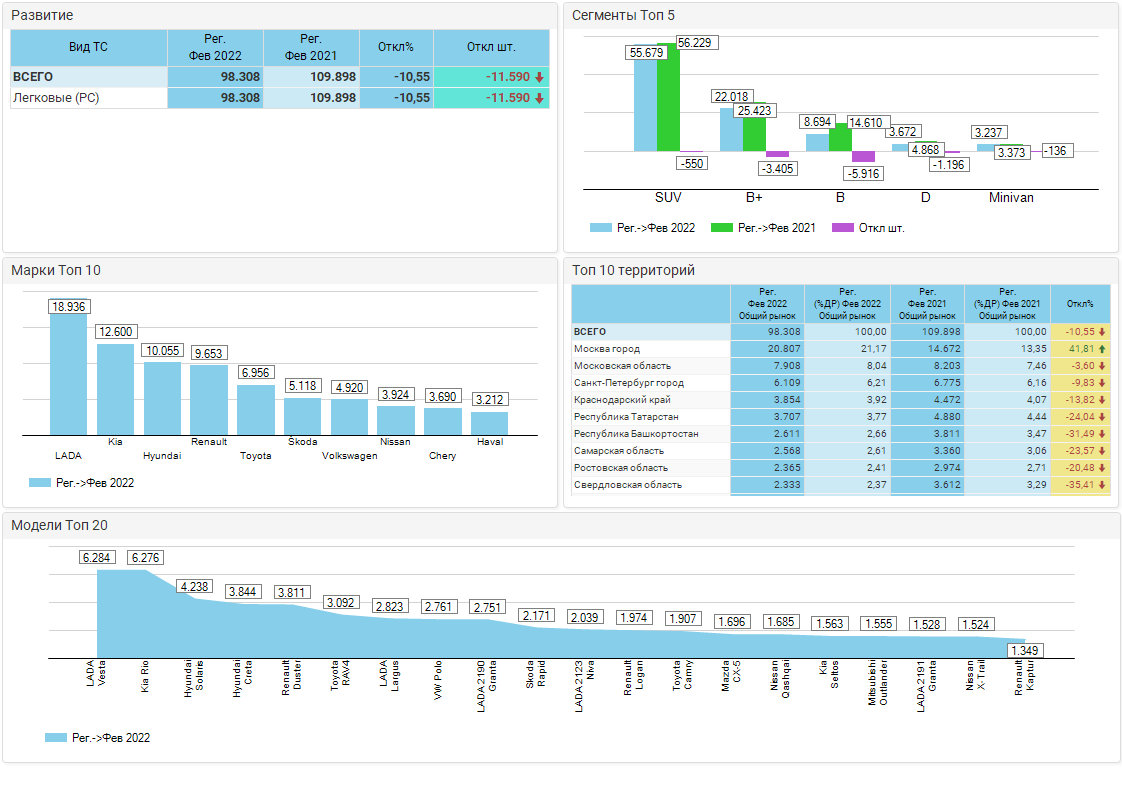This screenshot has height=793, width=1122.
Task: Click the red arrow in Санкт-Петербург город row
Action: [1102, 384]
